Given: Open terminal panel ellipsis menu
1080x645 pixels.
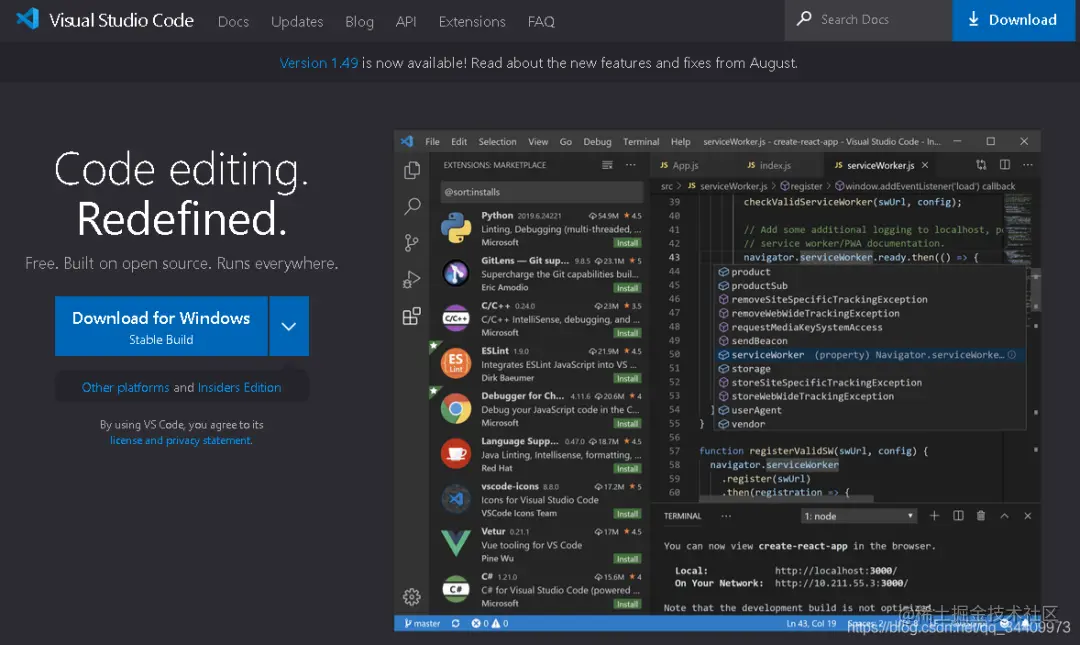Looking at the screenshot, I should tap(726, 516).
